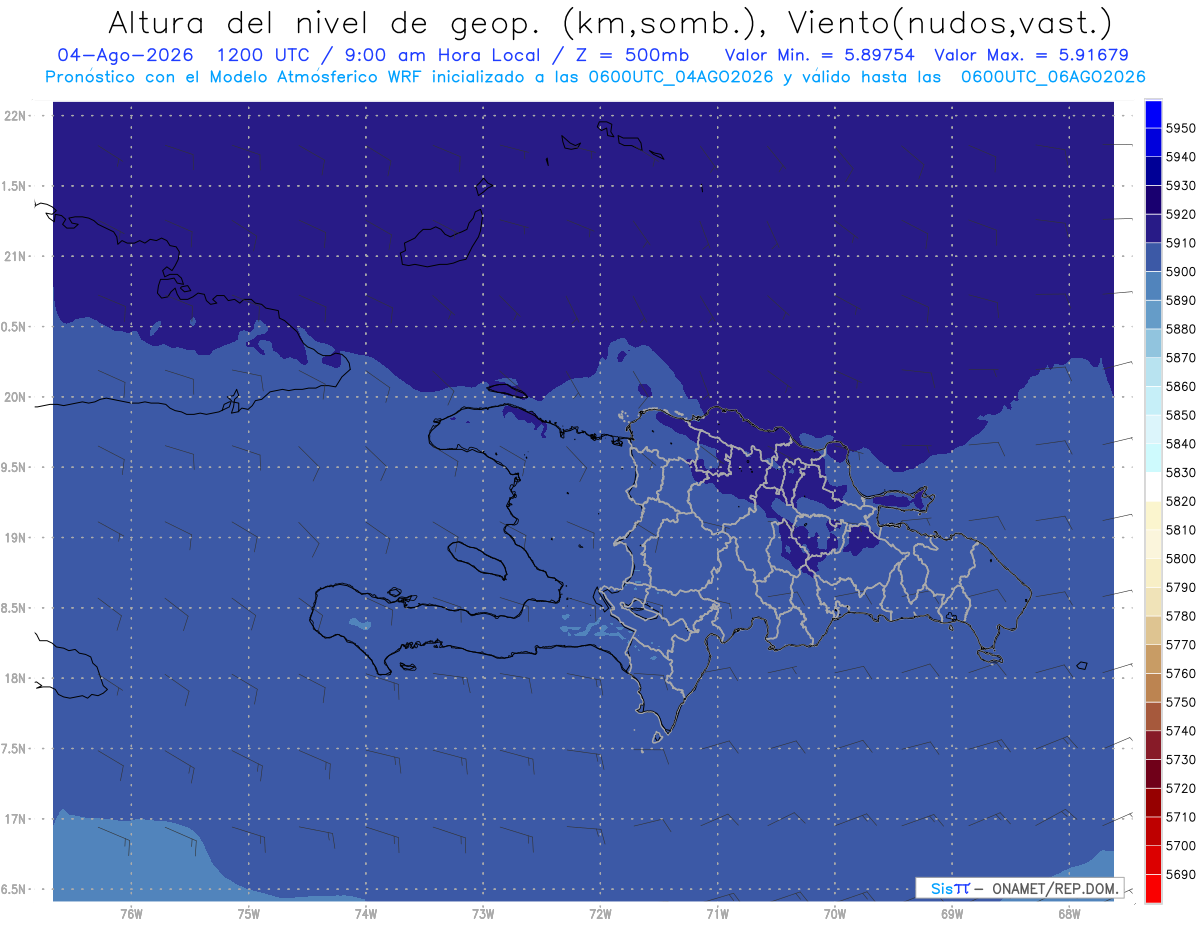The image size is (1200, 927).
Task: Click the '8.5N' latitude label
Action: [x=15, y=608]
